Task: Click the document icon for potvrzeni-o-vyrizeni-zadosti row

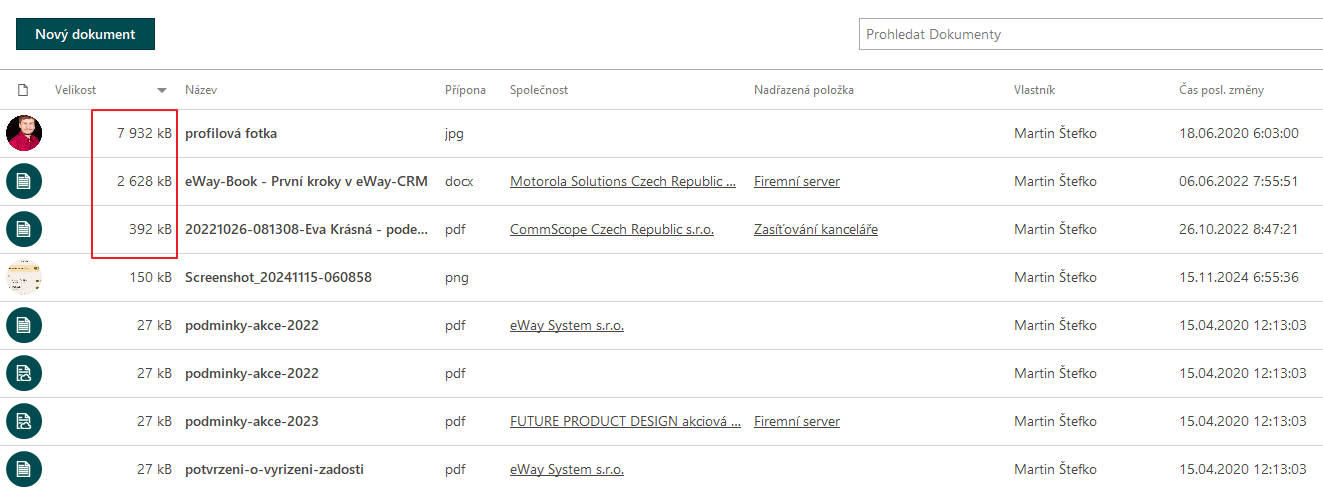Action: coord(24,469)
